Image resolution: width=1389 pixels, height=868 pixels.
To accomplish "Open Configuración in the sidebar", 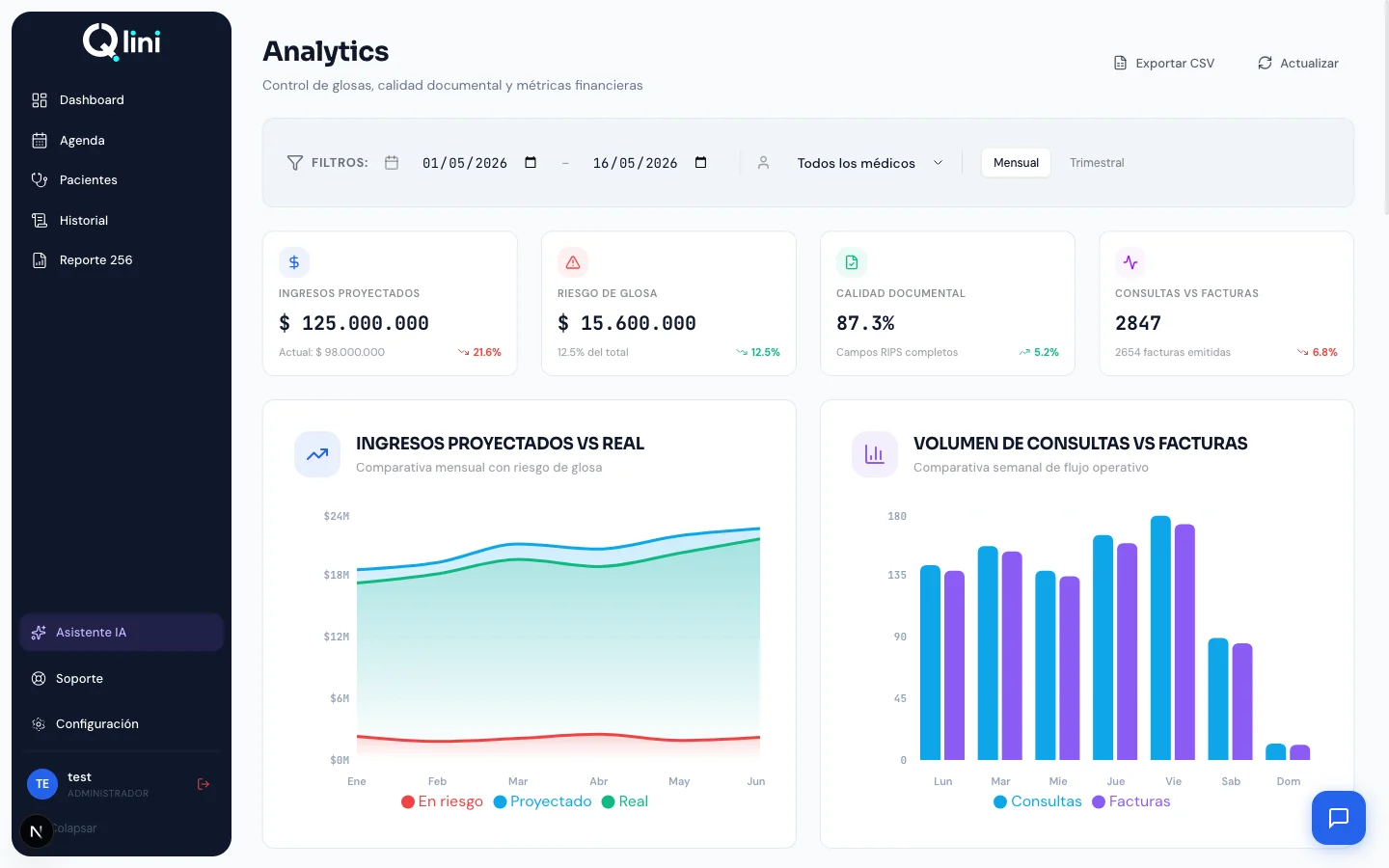I will [x=122, y=724].
